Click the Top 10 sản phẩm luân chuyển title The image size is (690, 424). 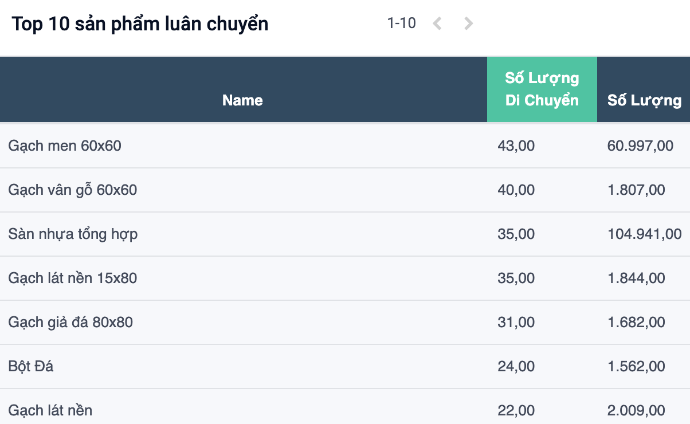pyautogui.click(x=140, y=24)
